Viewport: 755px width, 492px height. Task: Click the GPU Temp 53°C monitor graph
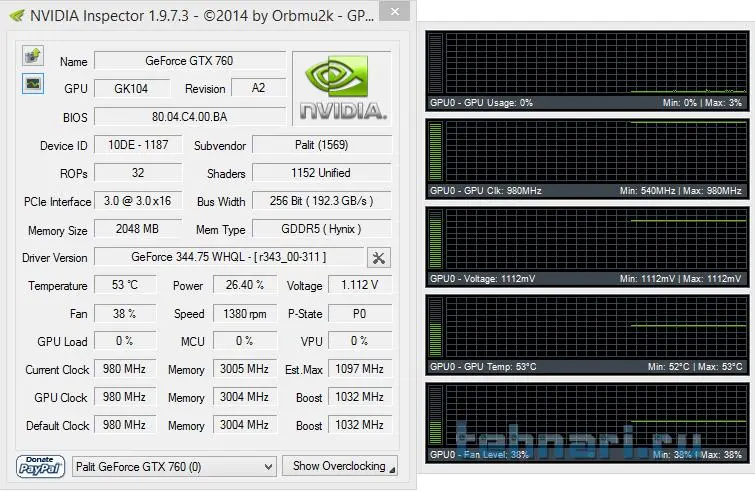point(587,336)
